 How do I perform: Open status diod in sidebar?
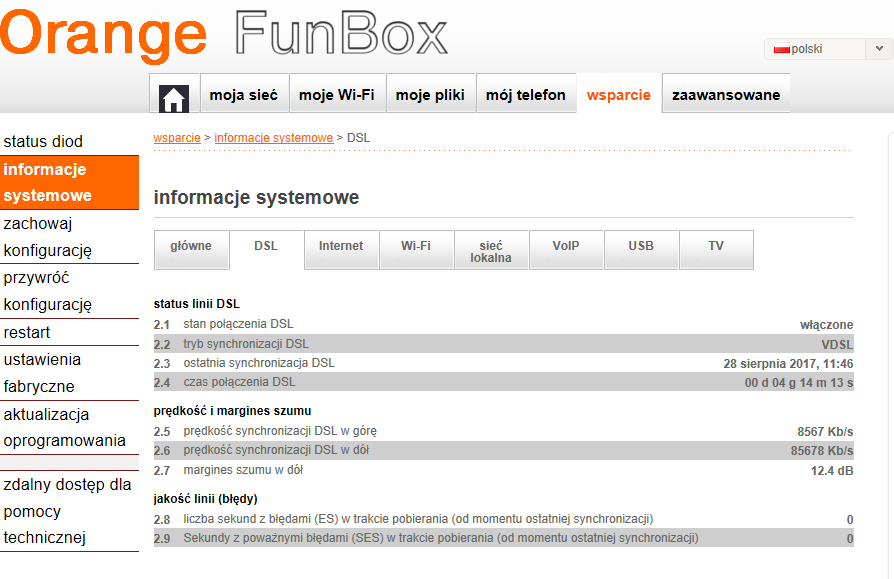pos(43,142)
